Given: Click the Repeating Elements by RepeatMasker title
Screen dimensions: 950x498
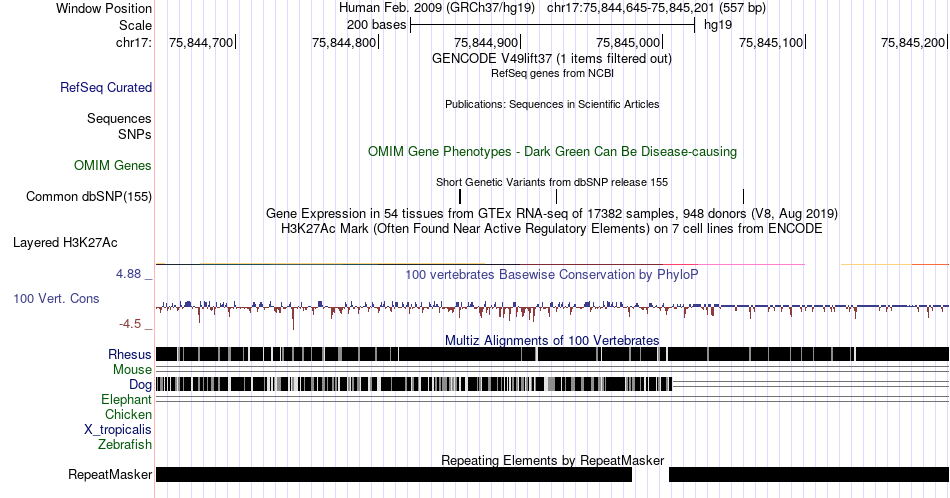Looking at the screenshot, I should [x=552, y=460].
